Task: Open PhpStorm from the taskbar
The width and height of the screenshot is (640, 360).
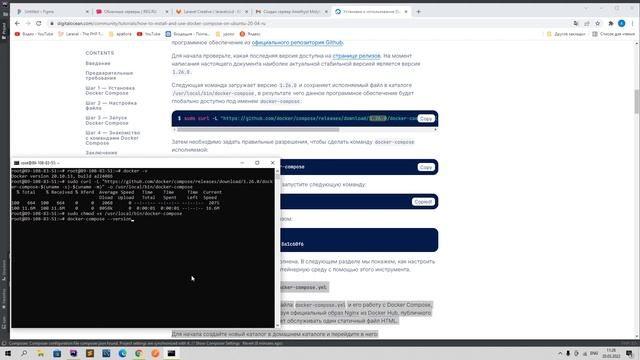Action: pos(73,353)
